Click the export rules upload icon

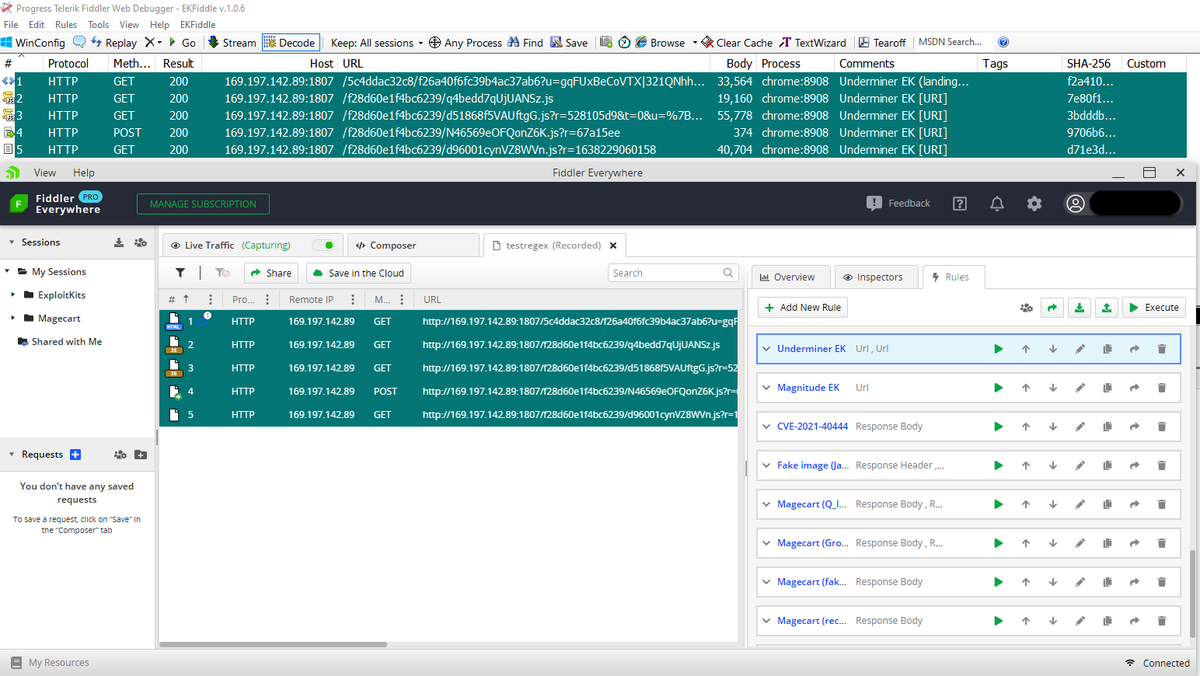click(1106, 308)
